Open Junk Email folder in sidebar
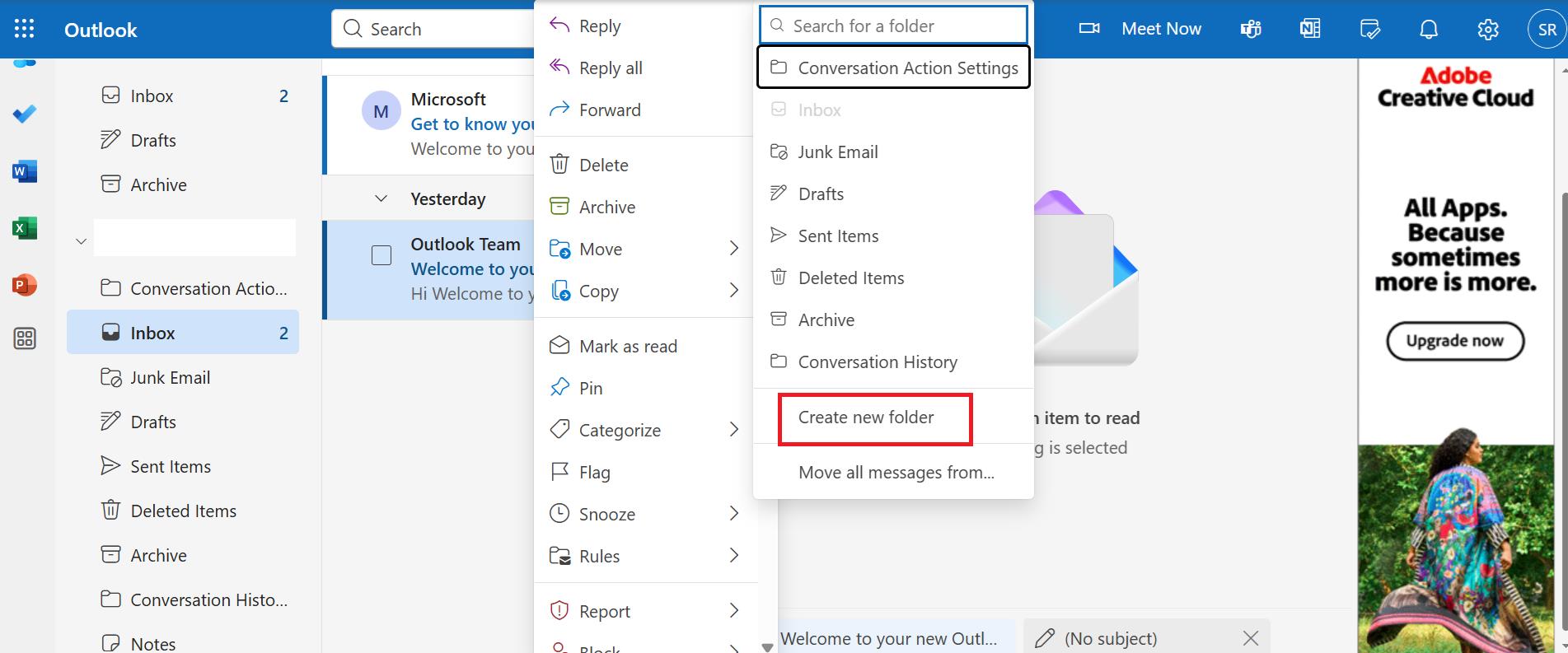 pos(183,377)
